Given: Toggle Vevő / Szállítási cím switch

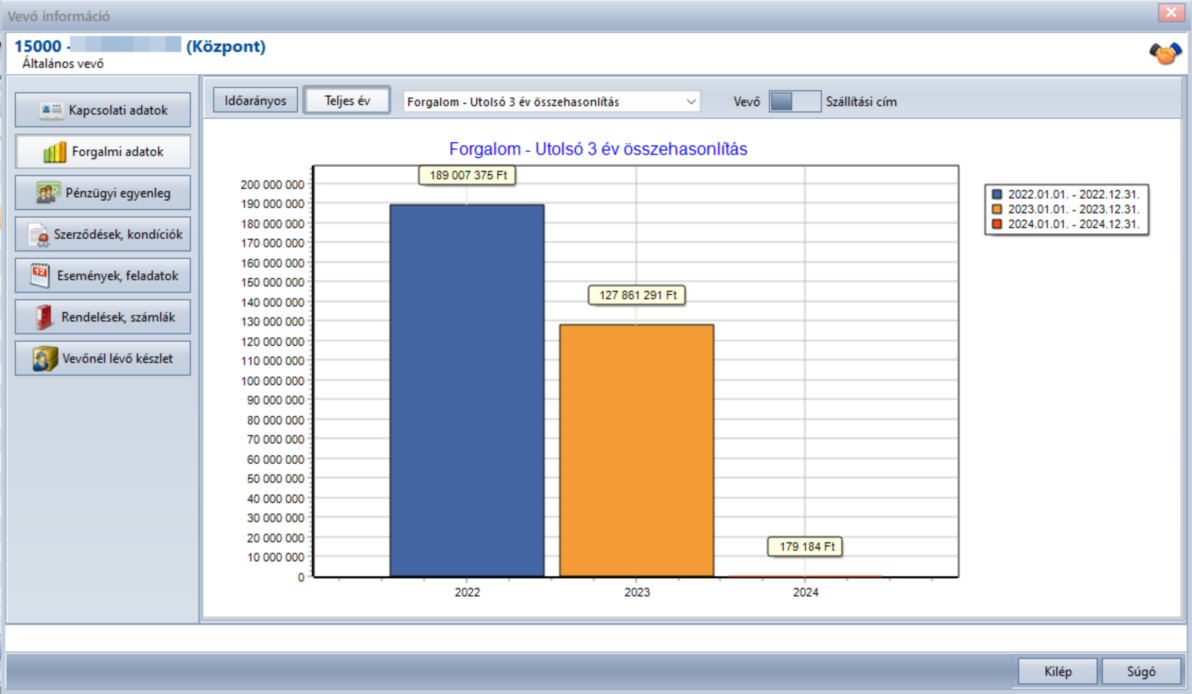Looking at the screenshot, I should tap(794, 101).
